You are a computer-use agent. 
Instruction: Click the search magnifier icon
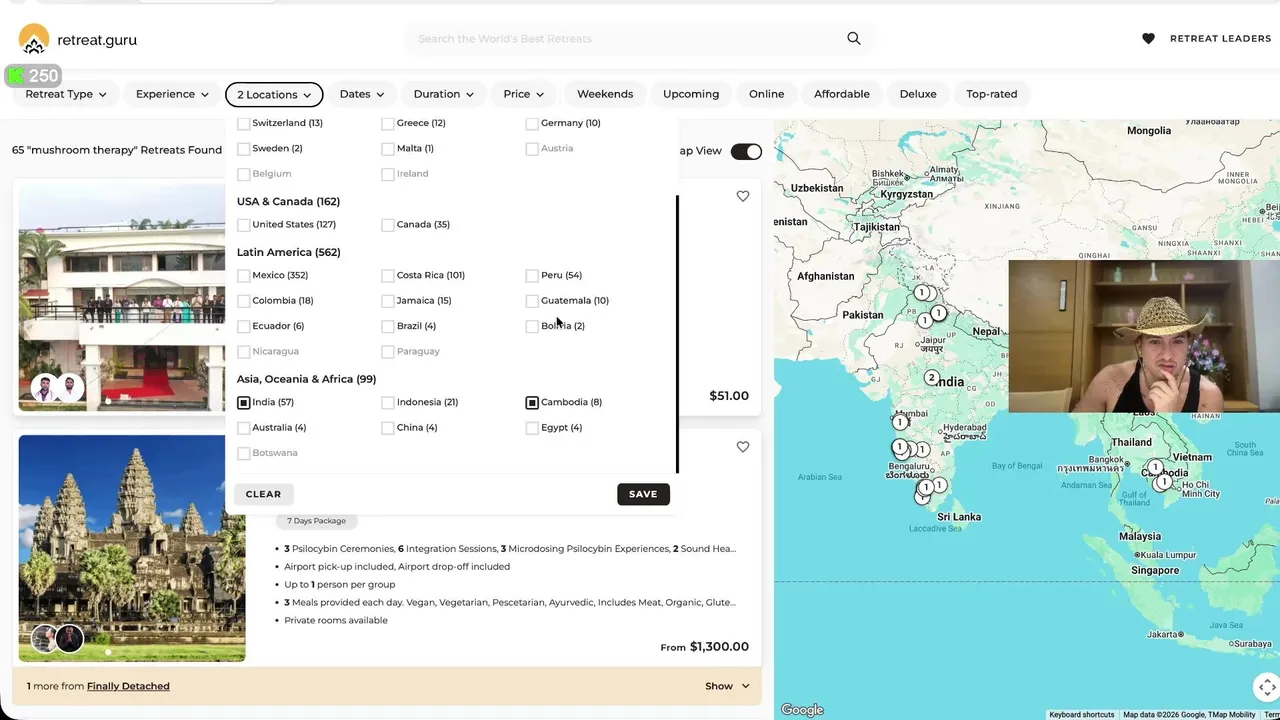(x=853, y=38)
